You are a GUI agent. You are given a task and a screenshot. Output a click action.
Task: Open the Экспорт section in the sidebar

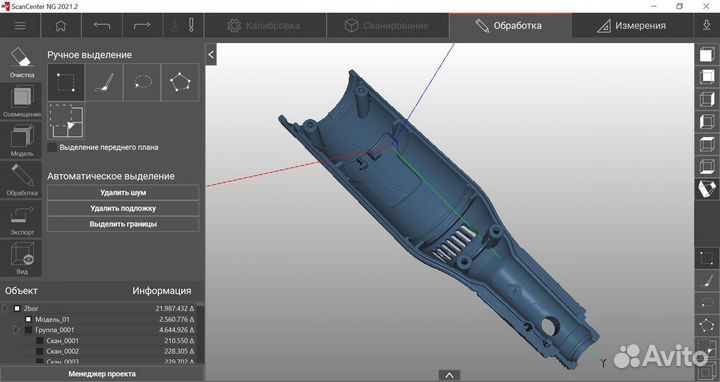click(x=21, y=219)
